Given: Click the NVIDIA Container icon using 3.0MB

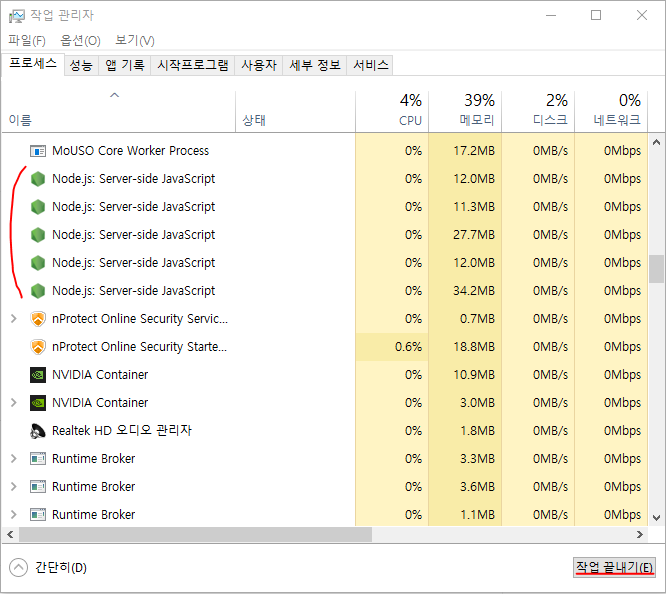Looking at the screenshot, I should [x=38, y=403].
